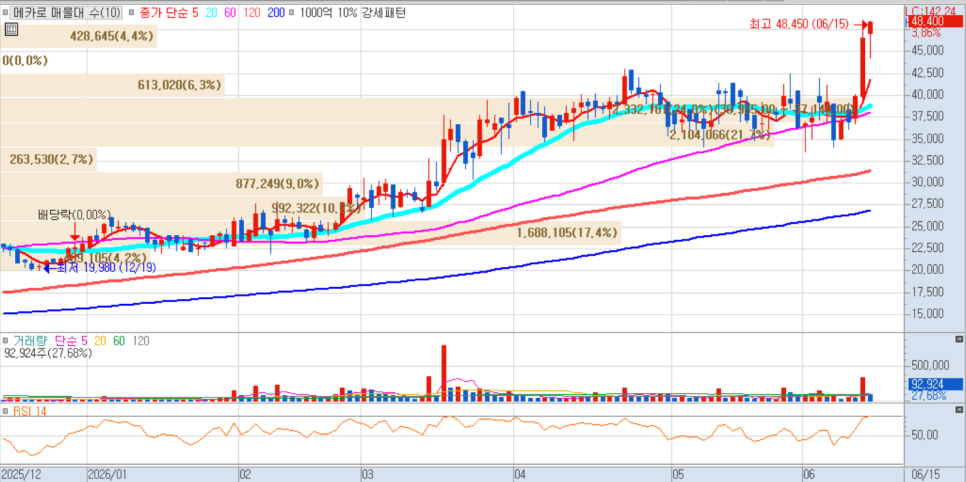Image resolution: width=966 pixels, height=482 pixels.
Task: Click the 거래량 volume label
Action: pyautogui.click(x=31, y=340)
